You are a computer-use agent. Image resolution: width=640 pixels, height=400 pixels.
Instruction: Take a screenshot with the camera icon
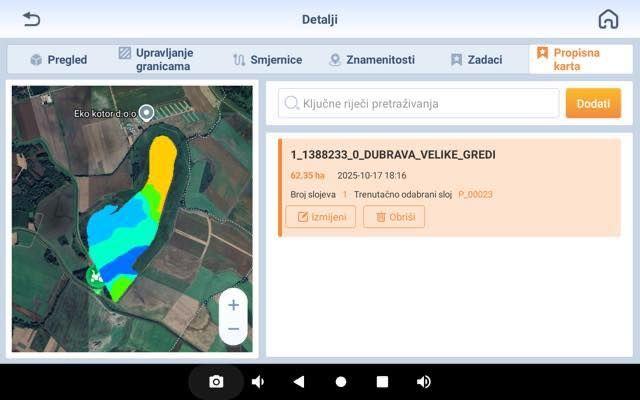[216, 382]
